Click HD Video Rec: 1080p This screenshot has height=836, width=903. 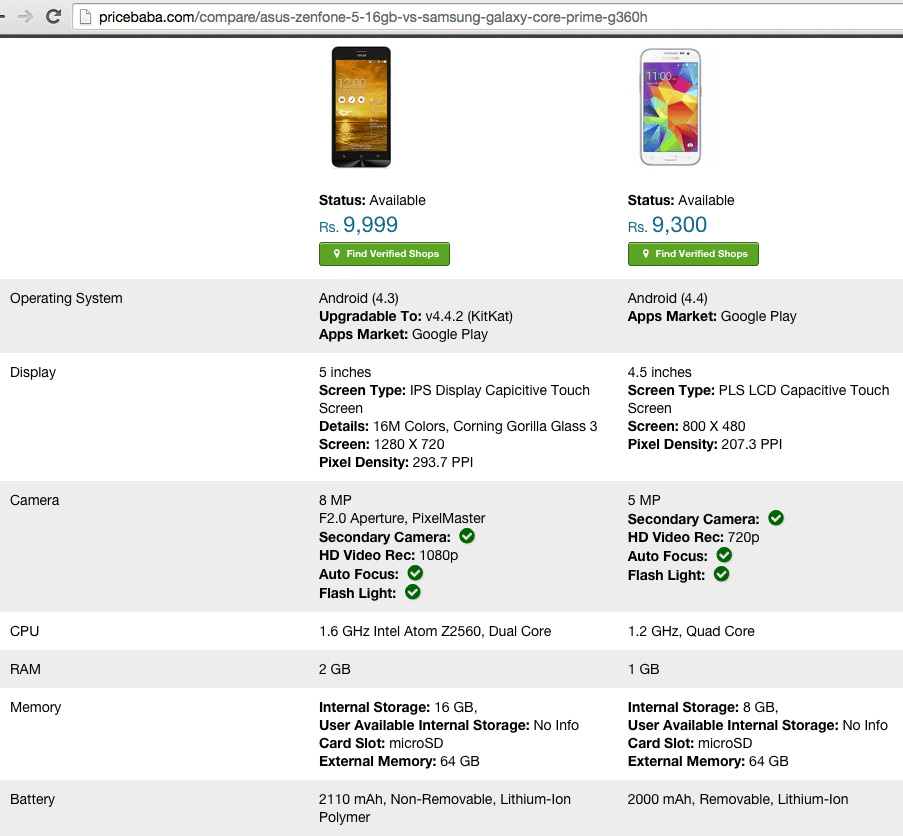[x=389, y=555]
